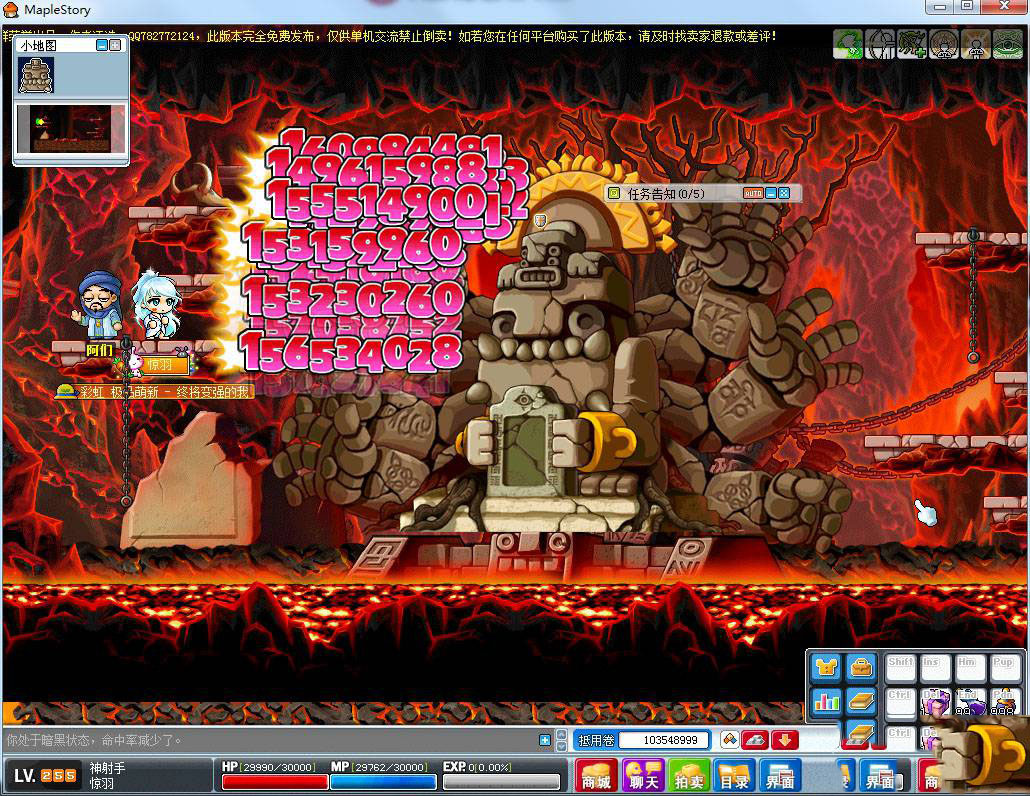Open the 聊天 chat button
This screenshot has height=796, width=1030.
(x=643, y=776)
